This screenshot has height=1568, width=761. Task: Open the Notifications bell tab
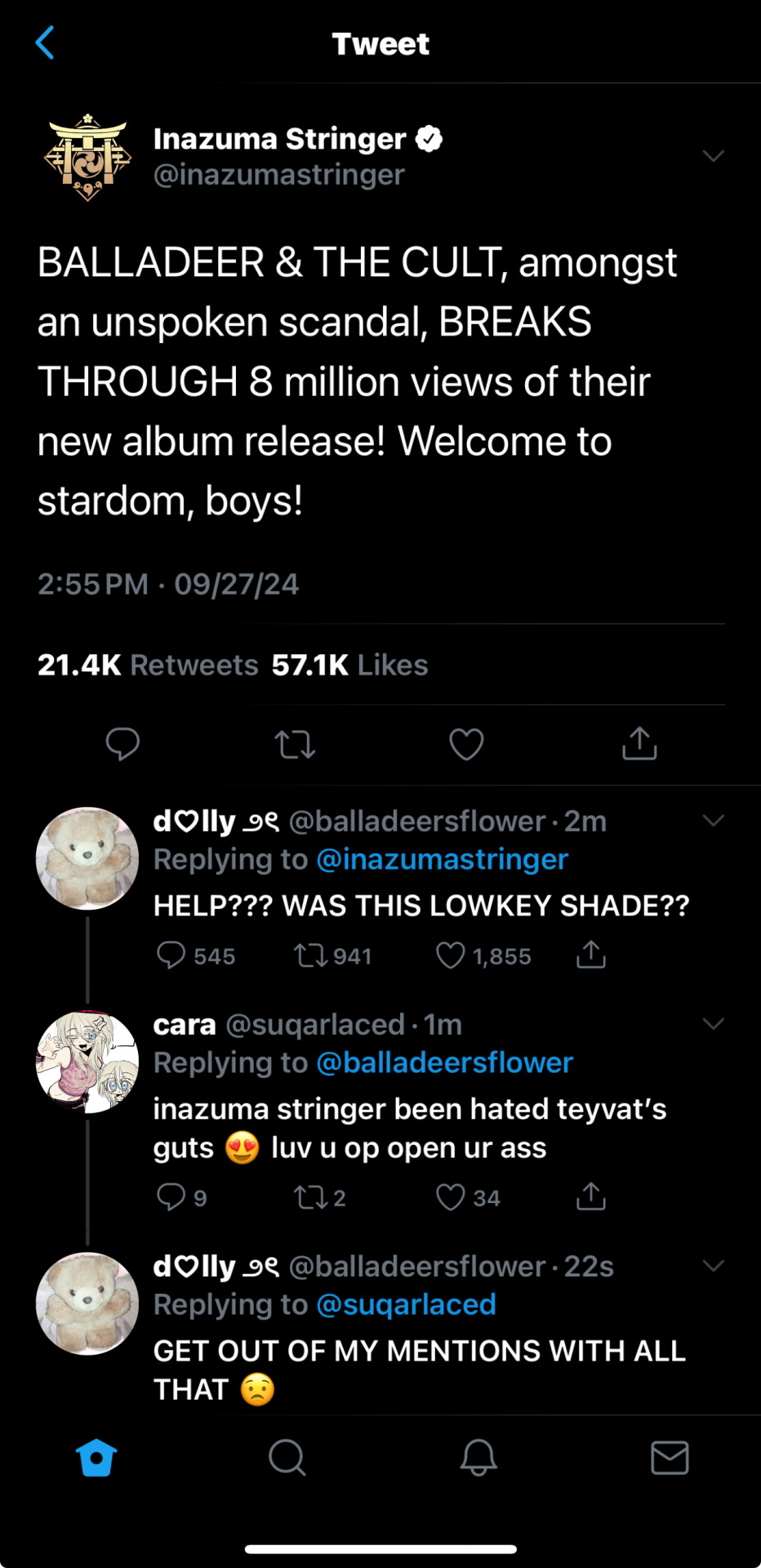tap(478, 1458)
